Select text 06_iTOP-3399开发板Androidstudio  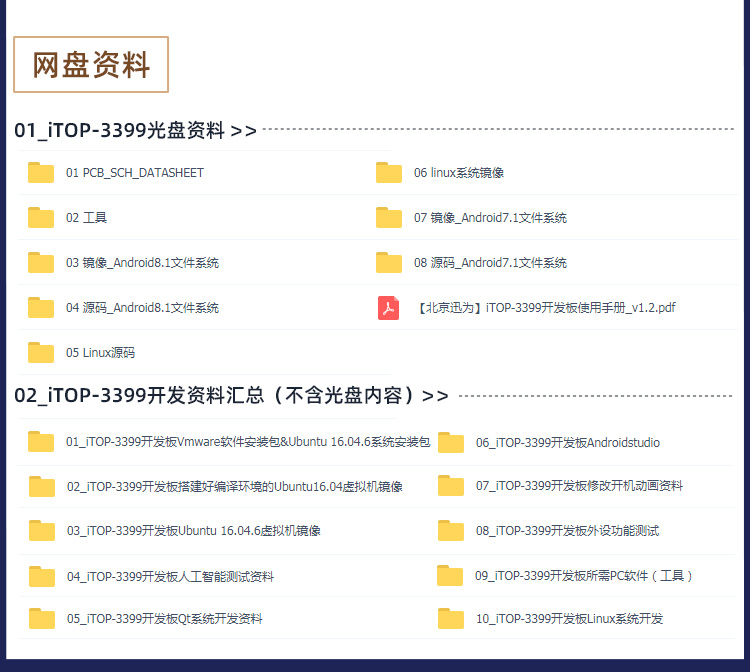pyautogui.click(x=568, y=442)
